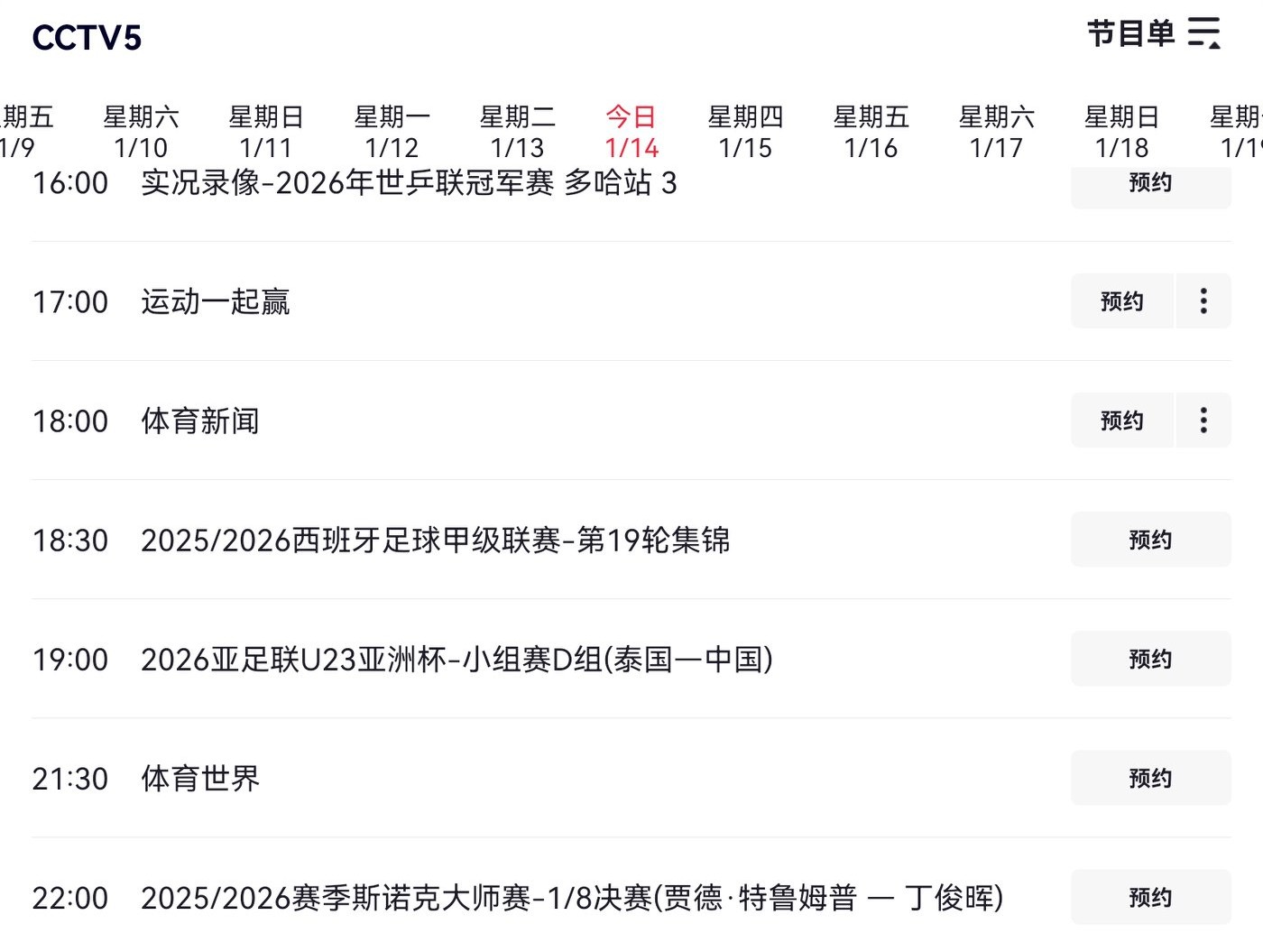Open the 2026亚足联U23亚洲杯 program entry
The image size is (1263, 952).
click(456, 660)
